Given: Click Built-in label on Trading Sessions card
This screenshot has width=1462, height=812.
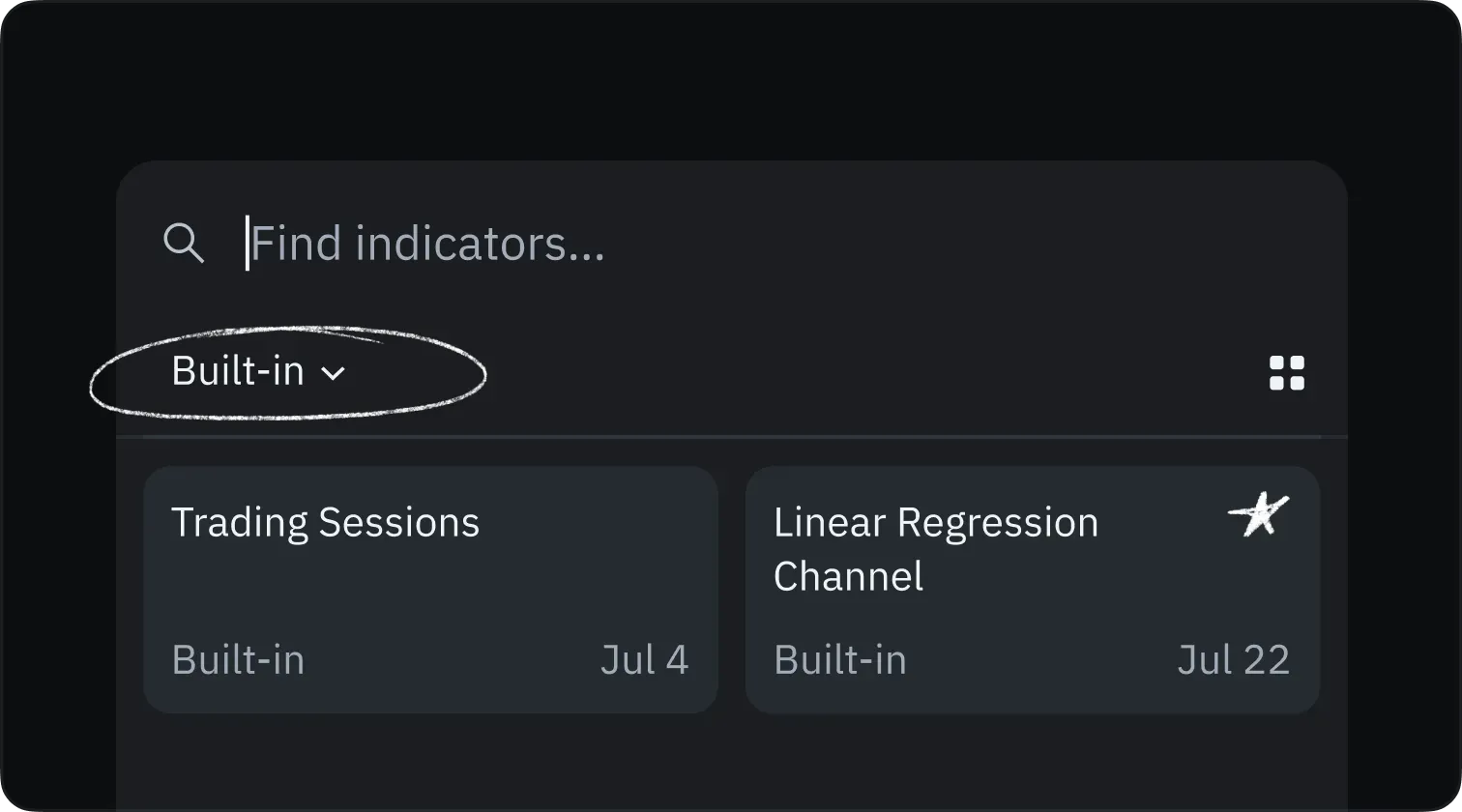Looking at the screenshot, I should tap(238, 660).
